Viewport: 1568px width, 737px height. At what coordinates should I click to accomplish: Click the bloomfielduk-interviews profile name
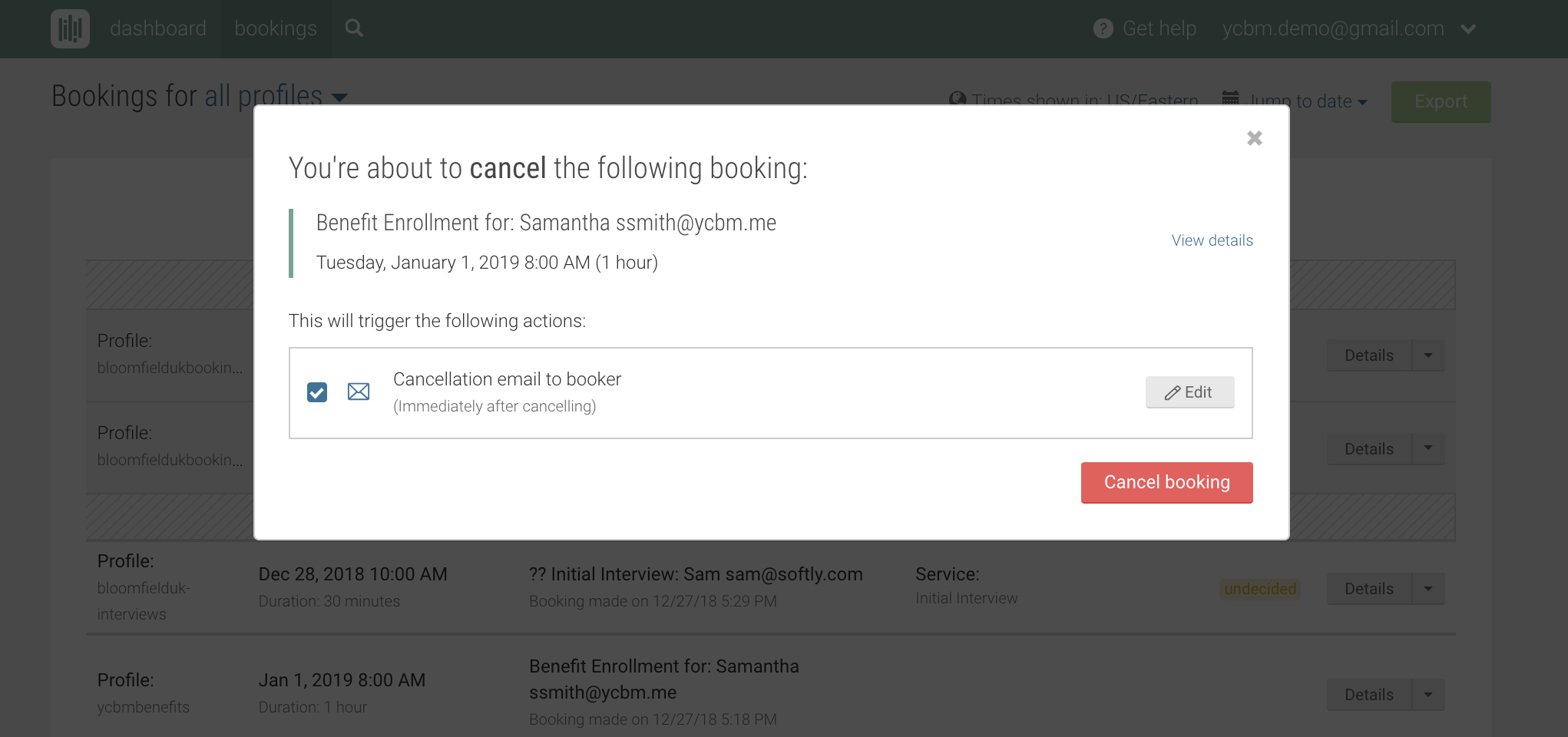[x=144, y=601]
